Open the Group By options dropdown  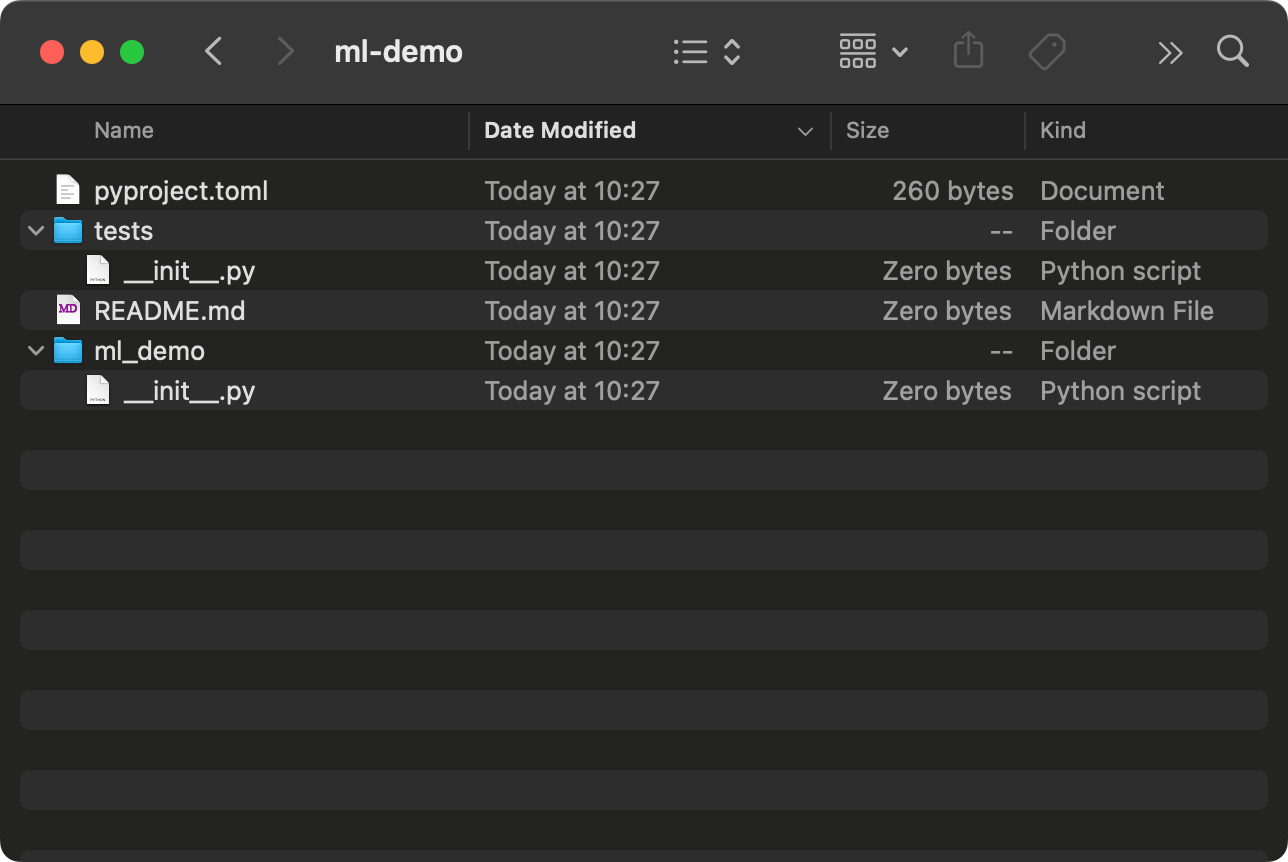coord(873,51)
